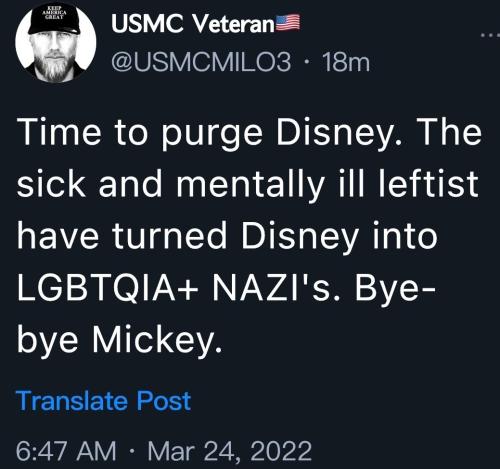Click the bearded face in the avatar
Screen dimensions: 500x469
pyautogui.click(x=55, y=57)
